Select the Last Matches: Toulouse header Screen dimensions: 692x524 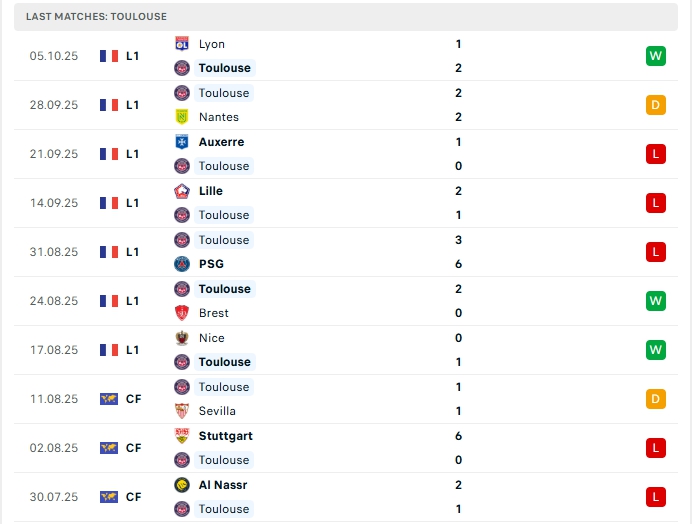click(x=97, y=17)
